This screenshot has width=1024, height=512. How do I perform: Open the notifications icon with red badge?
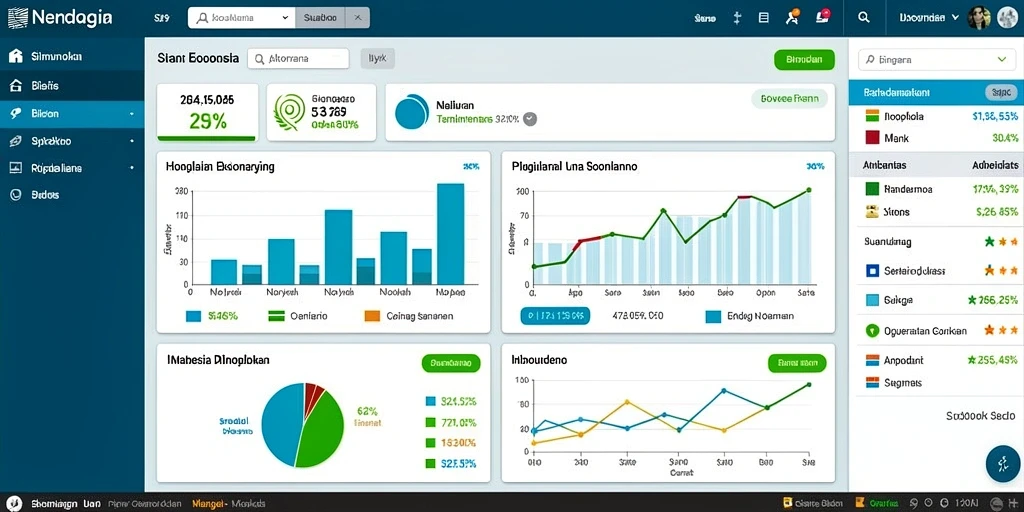coord(823,18)
